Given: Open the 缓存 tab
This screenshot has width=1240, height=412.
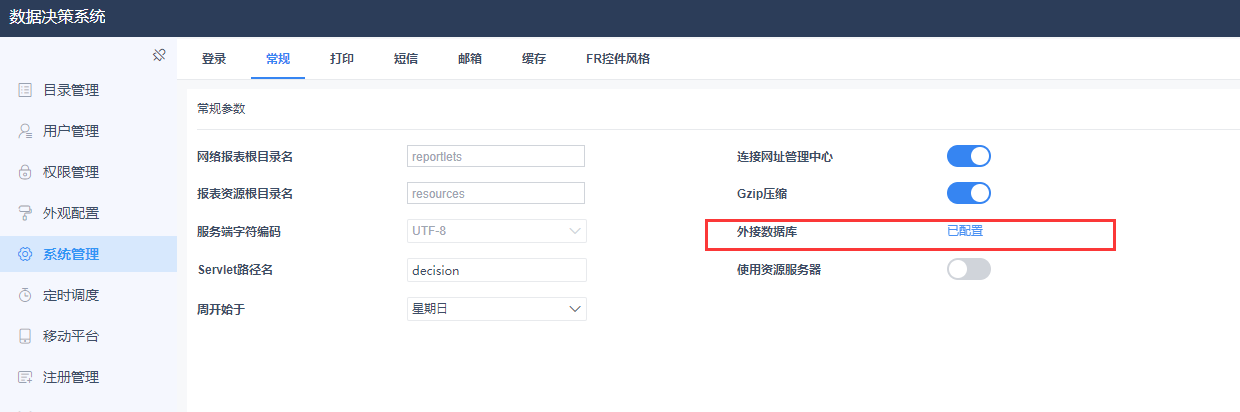Looking at the screenshot, I should pos(534,59).
